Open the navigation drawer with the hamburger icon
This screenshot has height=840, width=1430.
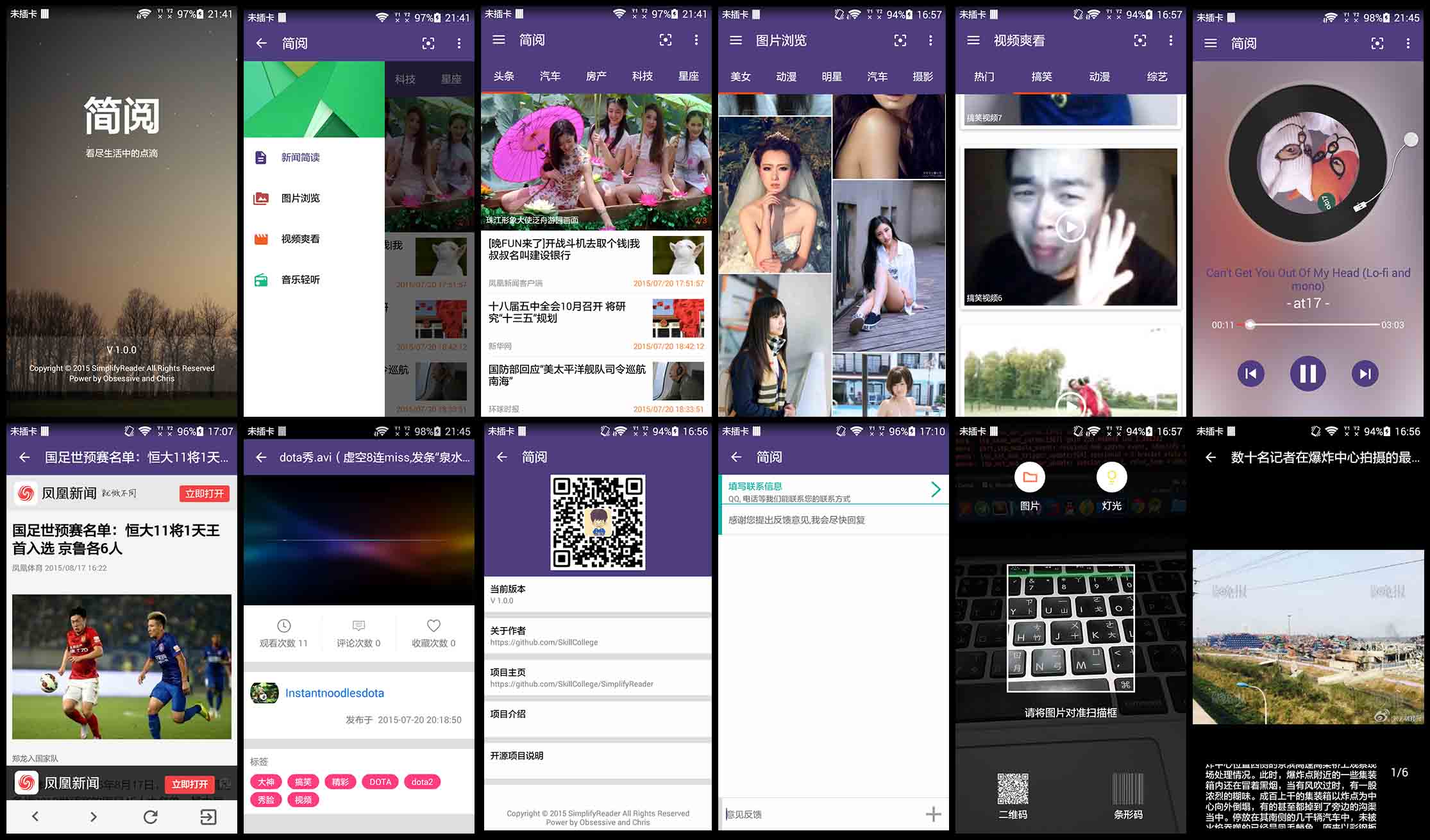point(499,40)
